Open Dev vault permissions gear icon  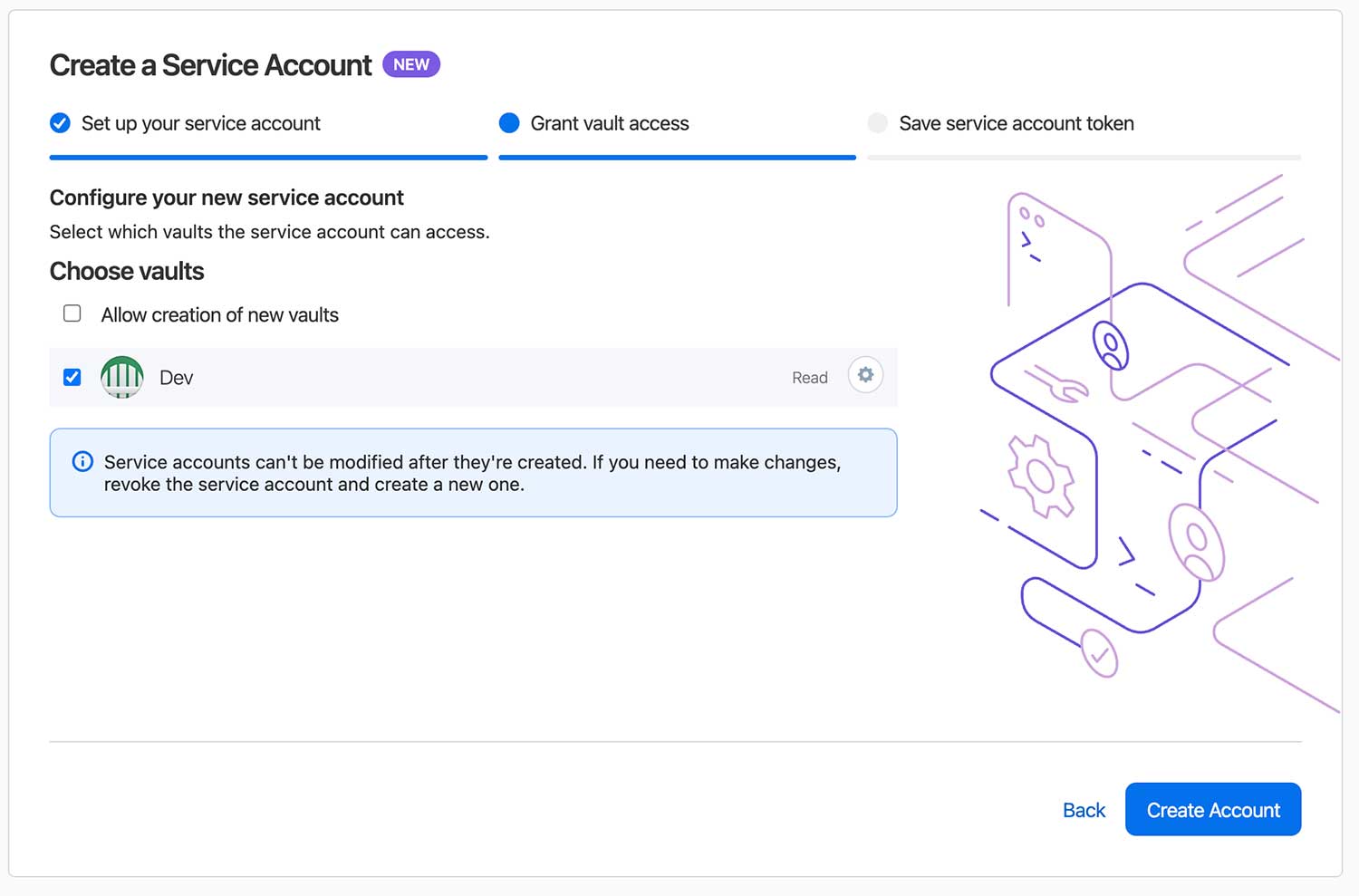point(865,375)
